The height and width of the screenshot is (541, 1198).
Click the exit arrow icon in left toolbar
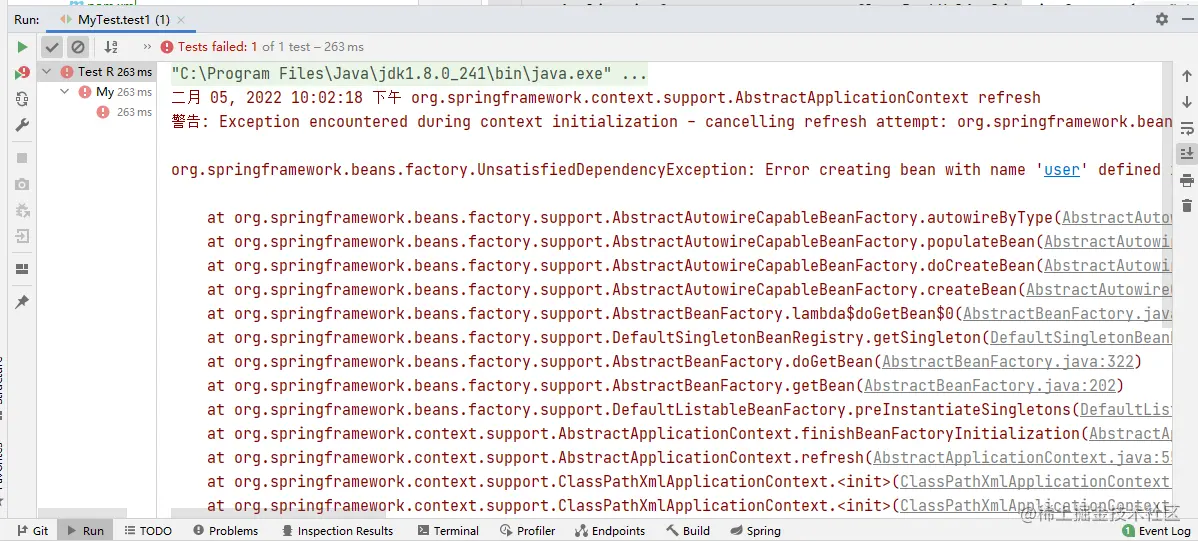point(22,236)
